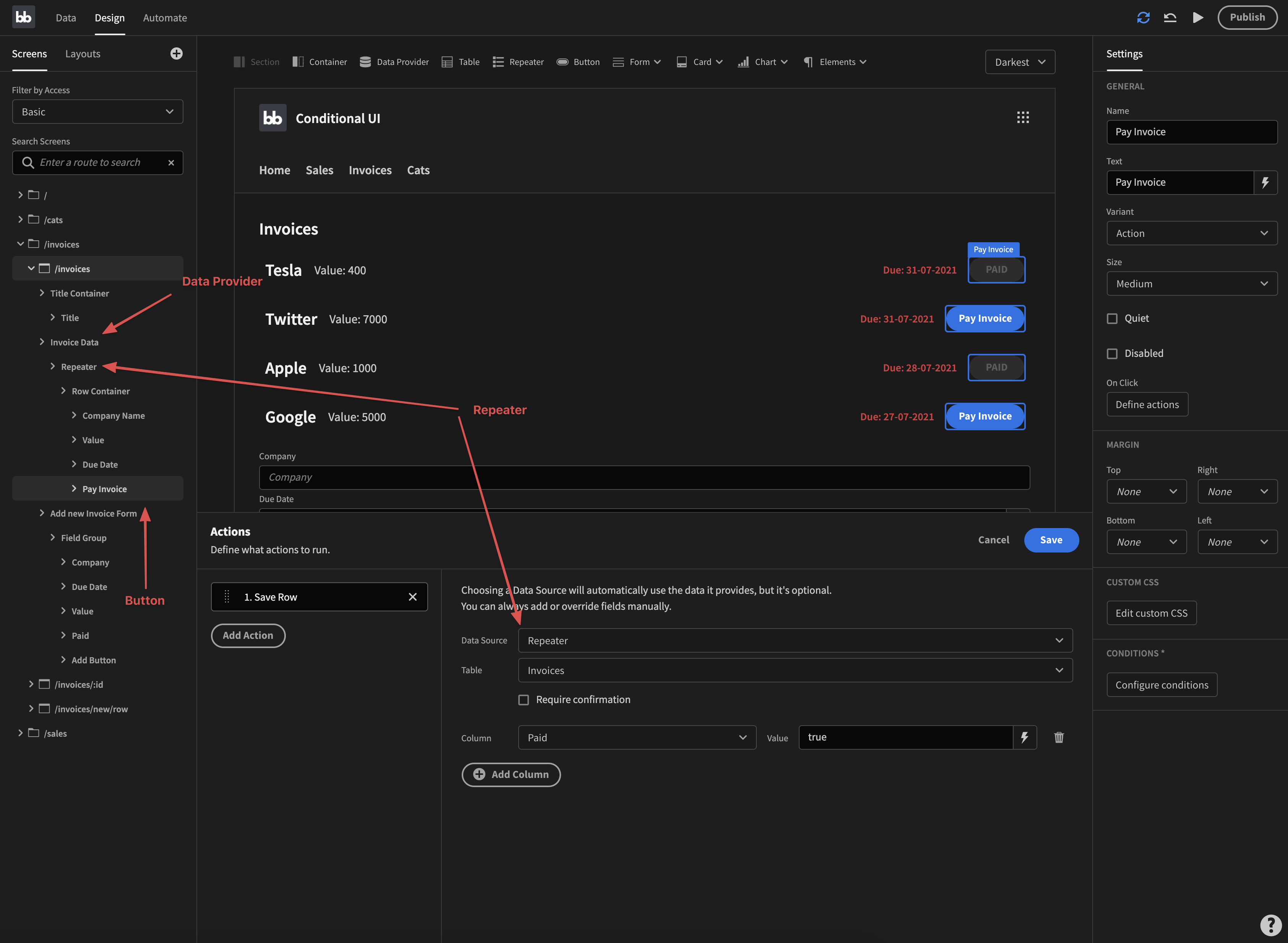Enable Require confirmation checkbox
Screen dimensions: 1288x943
pyautogui.click(x=524, y=700)
